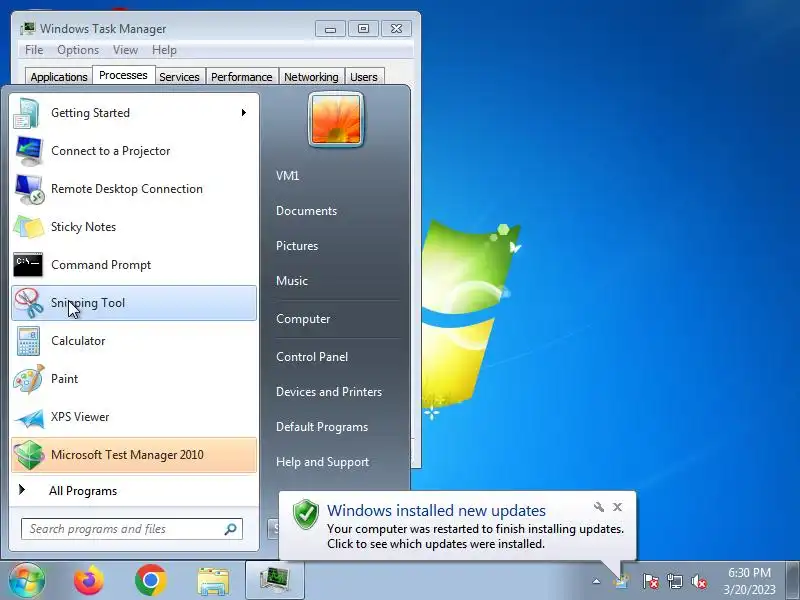Click the Search programs and files field
Viewport: 800px width, 600px height.
(x=132, y=529)
